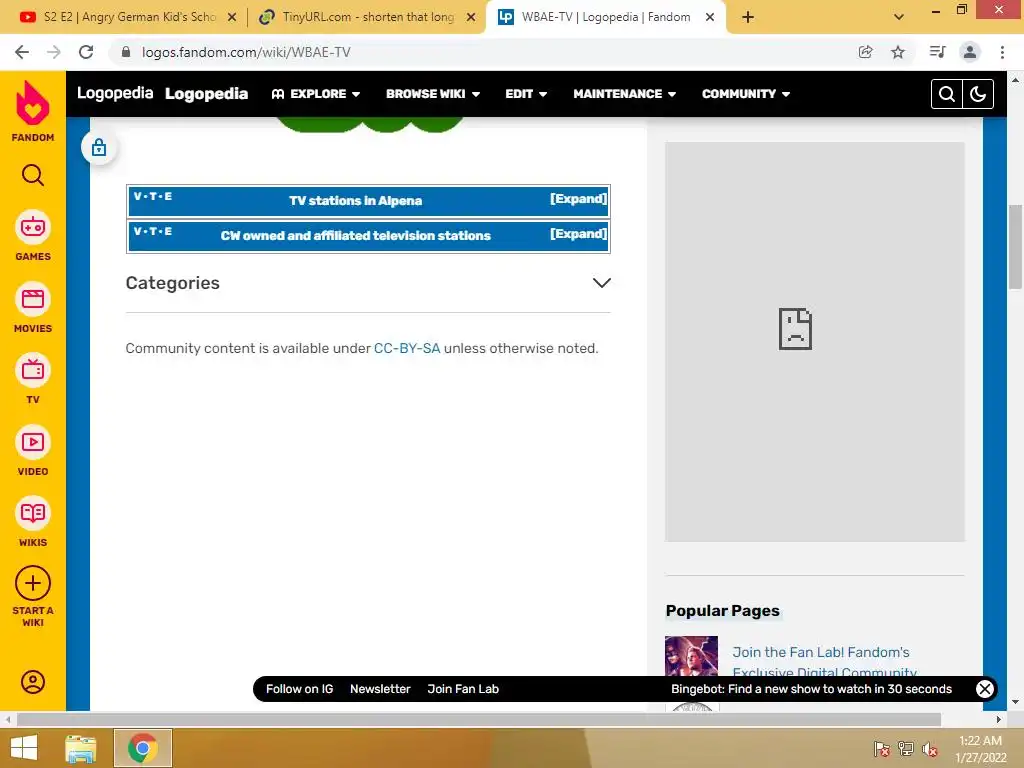This screenshot has height=768, width=1024.
Task: Open the Action Center flag tray icon
Action: pyautogui.click(x=882, y=748)
